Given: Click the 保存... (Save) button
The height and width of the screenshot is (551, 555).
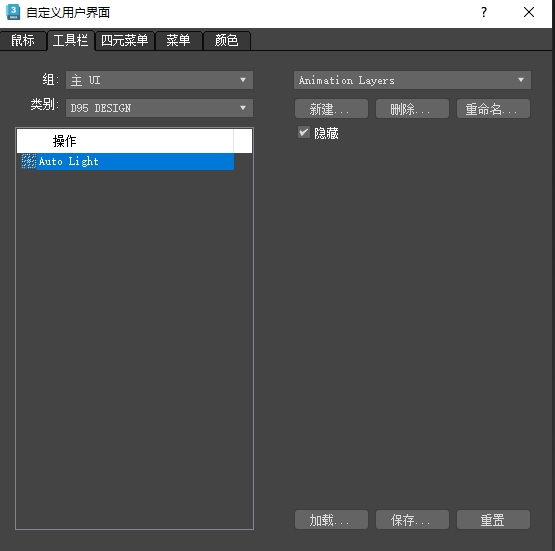Looking at the screenshot, I should pyautogui.click(x=412, y=520).
